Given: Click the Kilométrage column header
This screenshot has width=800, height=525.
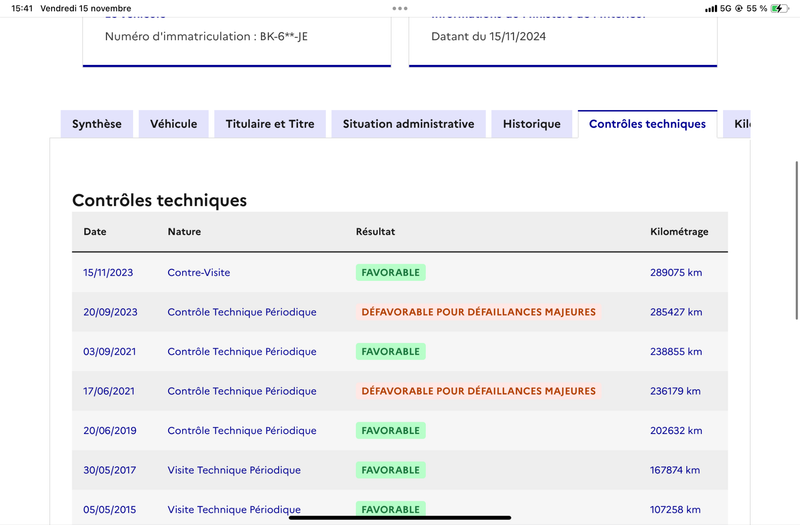Looking at the screenshot, I should [679, 232].
